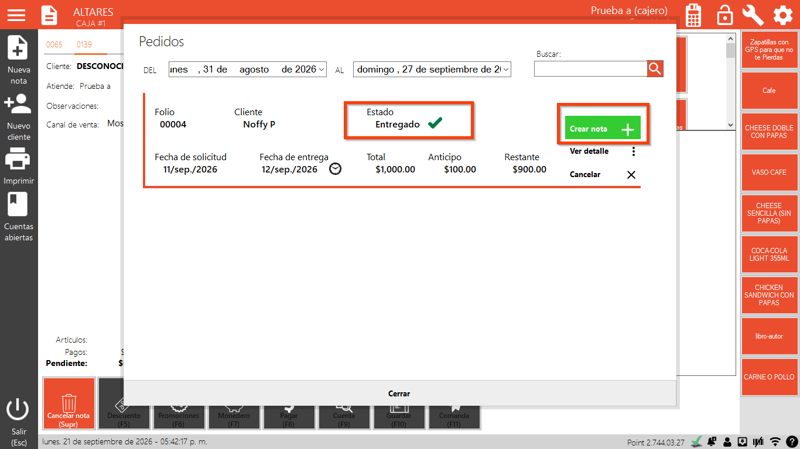Click the signal bars icon in status bar
This screenshot has height=449, width=800.
(758, 442)
